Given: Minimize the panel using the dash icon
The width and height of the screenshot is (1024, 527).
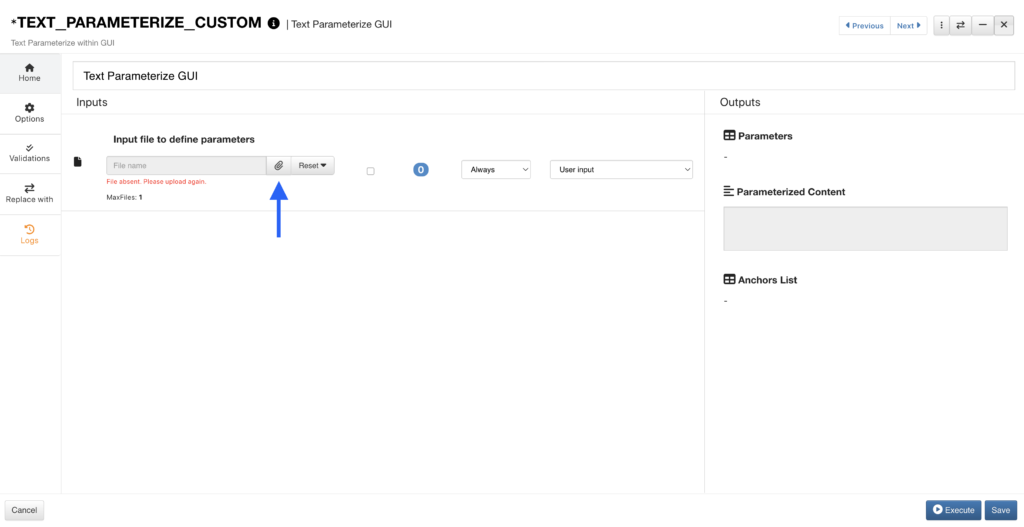Looking at the screenshot, I should click(983, 25).
